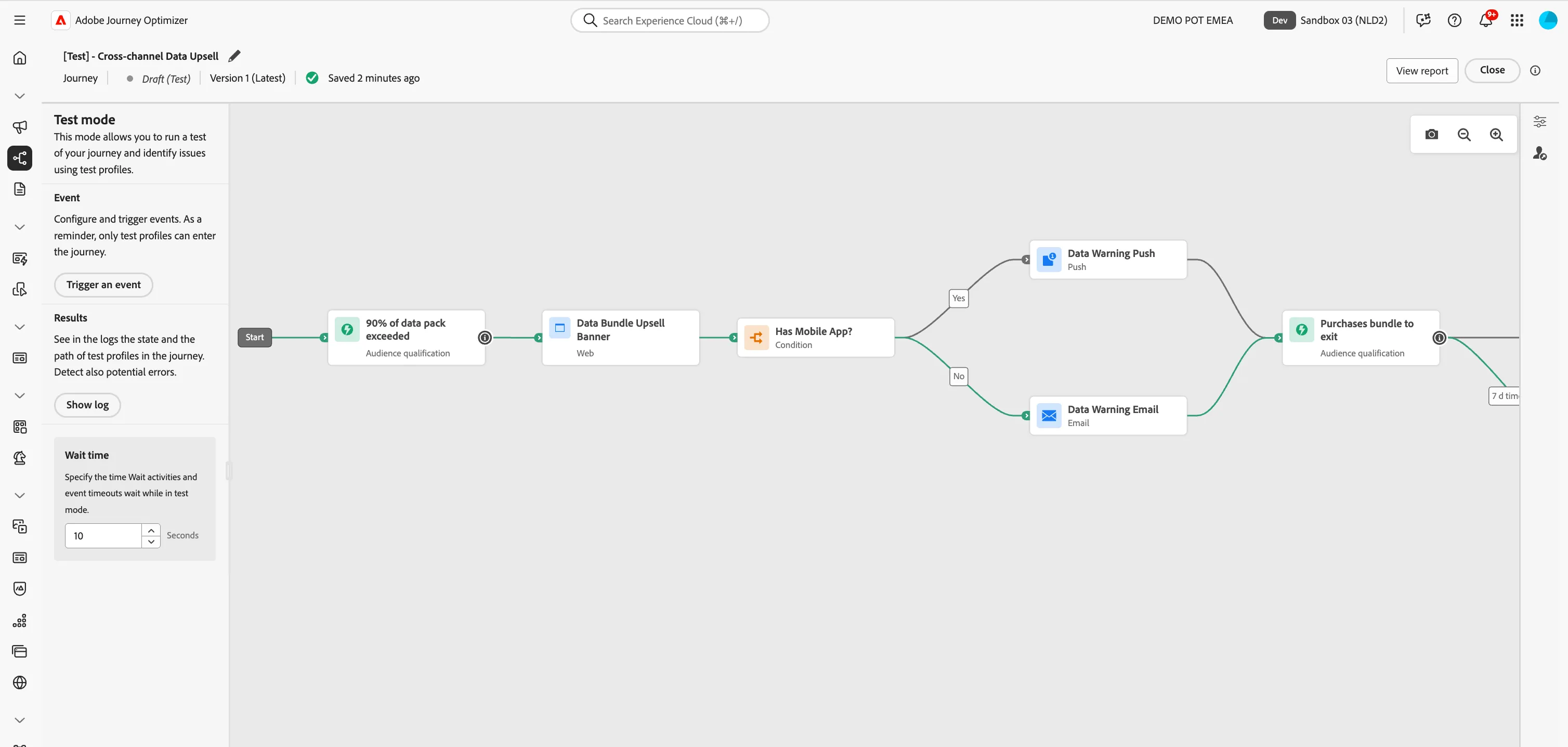The image size is (1568, 747).
Task: Click the info icon beside Close
Action: [x=1535, y=71]
